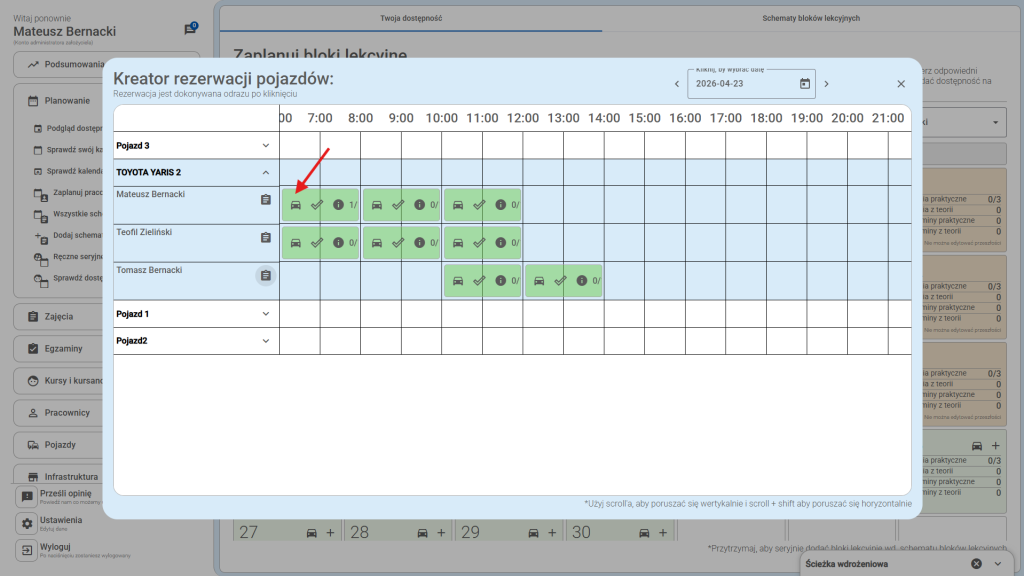
Task: Click car icon in Mateusz Bernacki's 7:00 block
Action: click(295, 205)
